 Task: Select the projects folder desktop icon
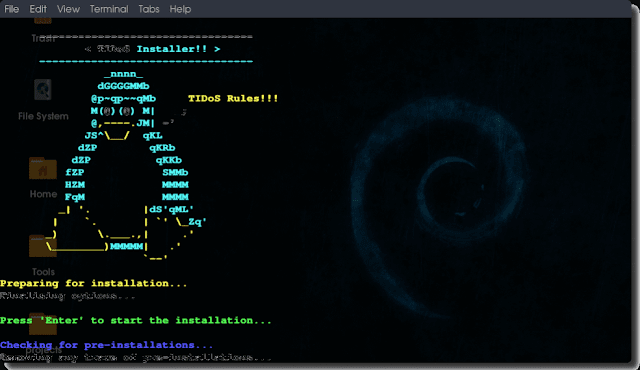(43, 324)
